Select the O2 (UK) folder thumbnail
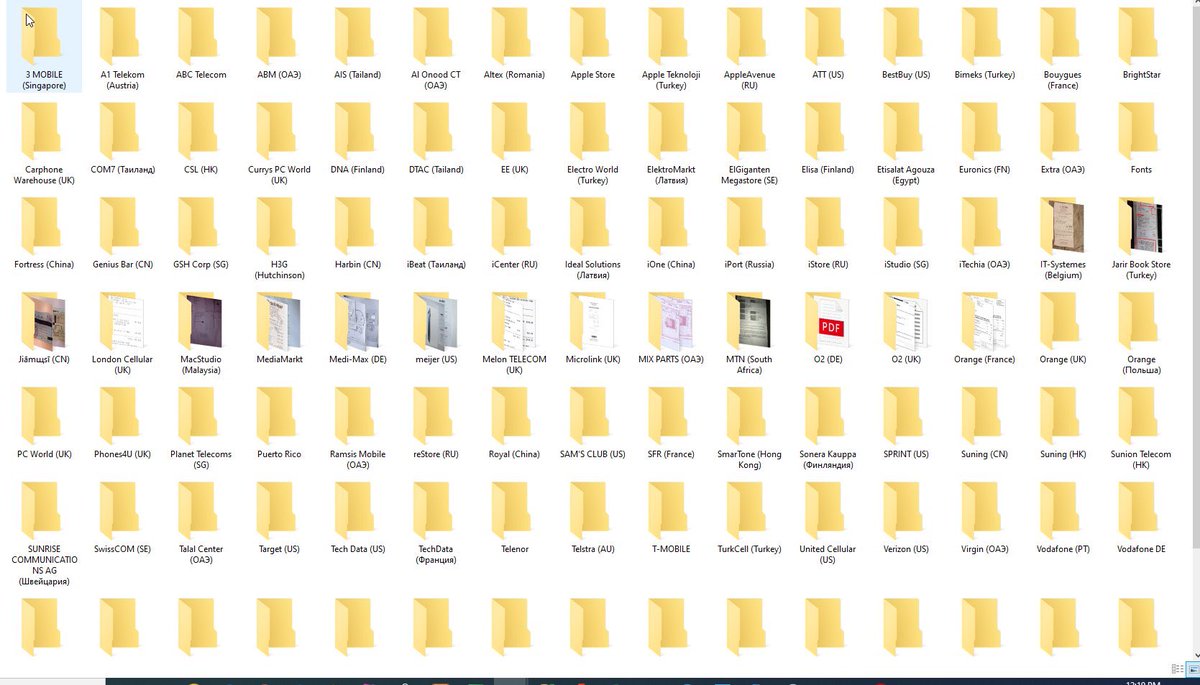Image resolution: width=1200 pixels, height=685 pixels. [906, 321]
